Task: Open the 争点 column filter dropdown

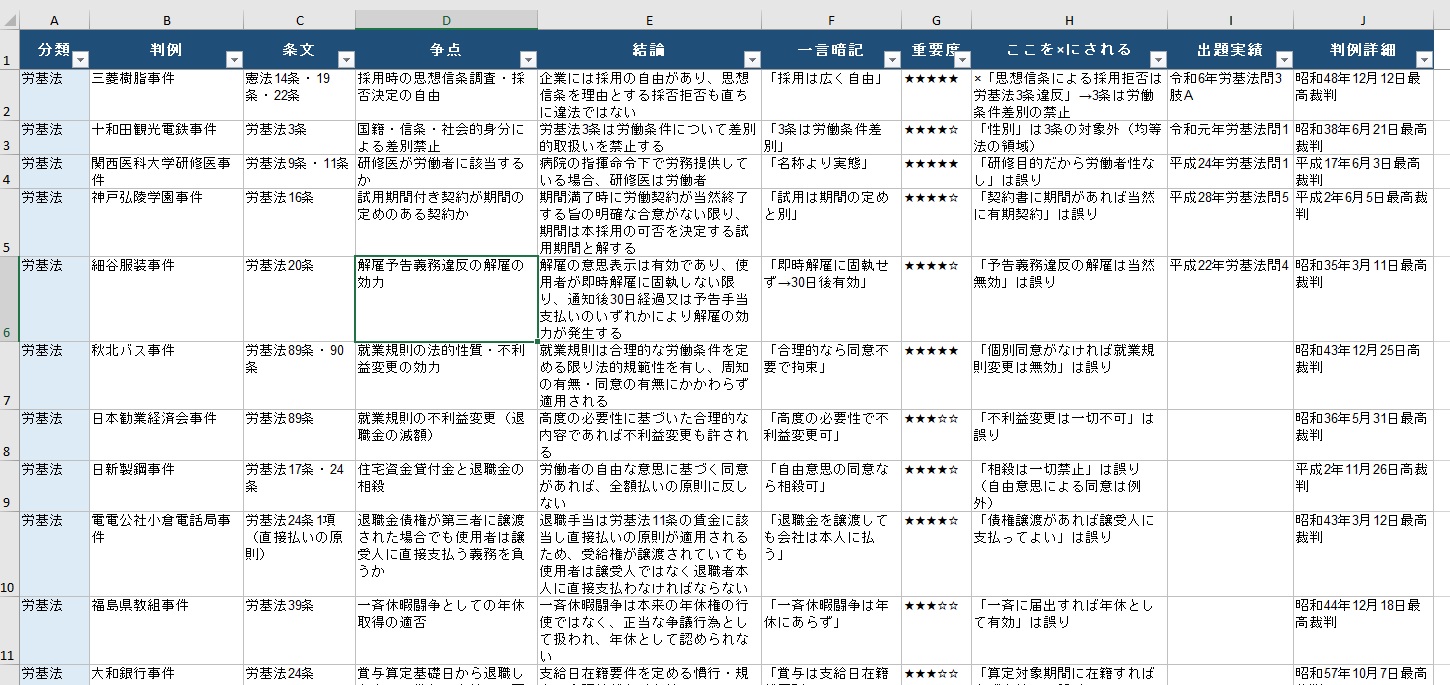Action: 528,59
